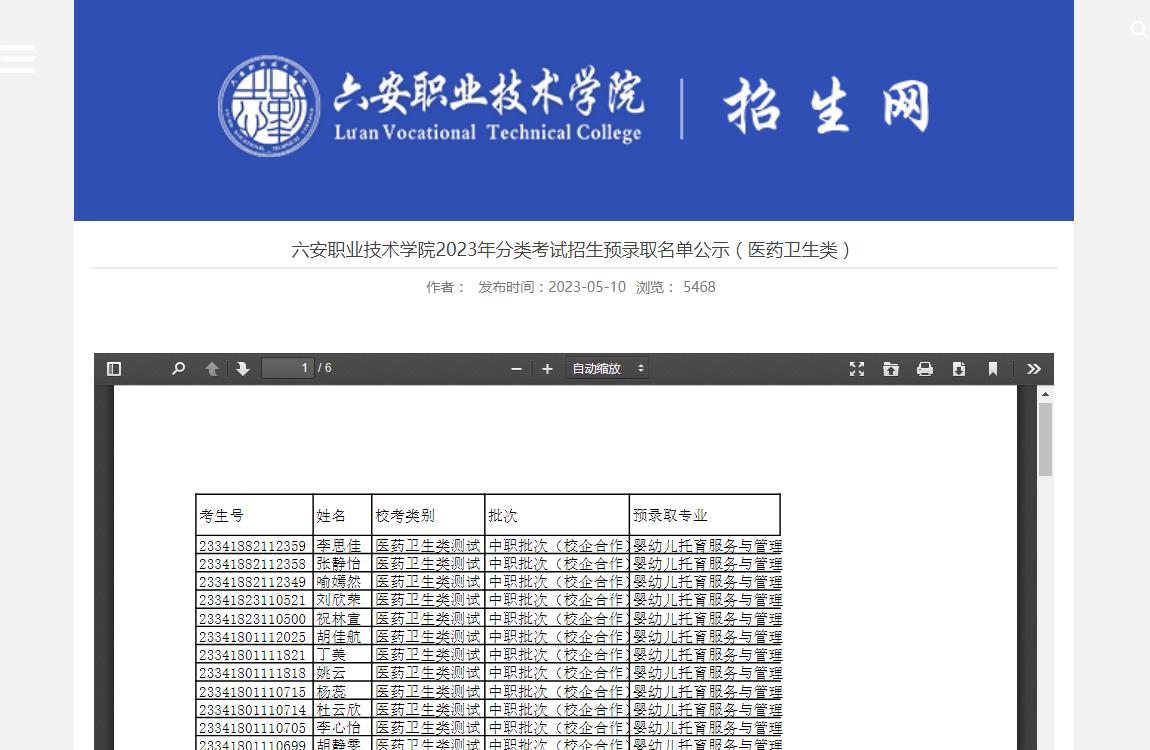1150x750 pixels.
Task: Switch PDF to presentation fullscreen mode
Action: pos(857,369)
